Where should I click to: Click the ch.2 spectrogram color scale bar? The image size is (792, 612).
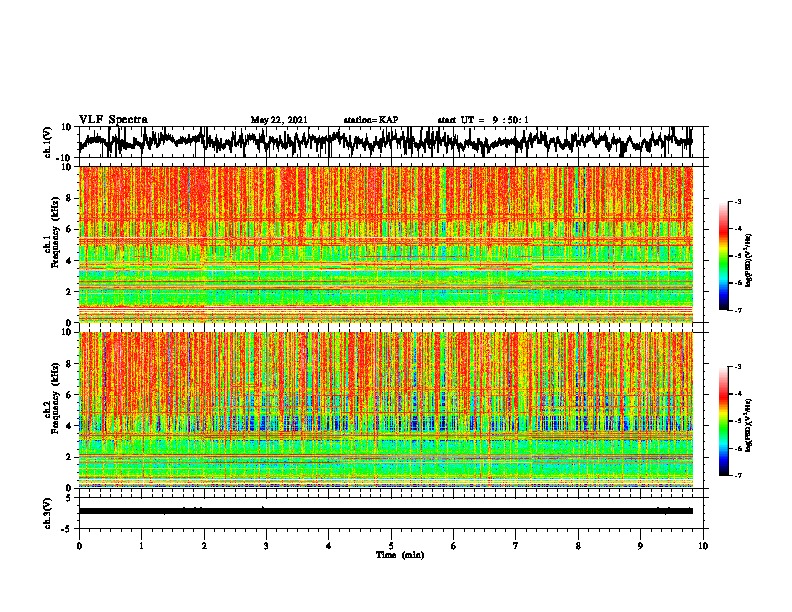click(x=723, y=421)
